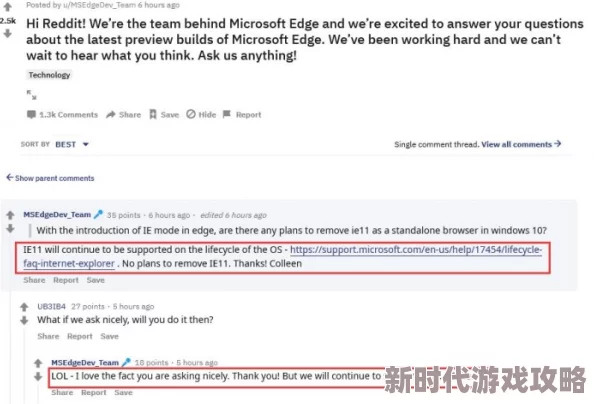594x404 pixels.
Task: Open the Sort By Best dropdown
Action: [72, 144]
